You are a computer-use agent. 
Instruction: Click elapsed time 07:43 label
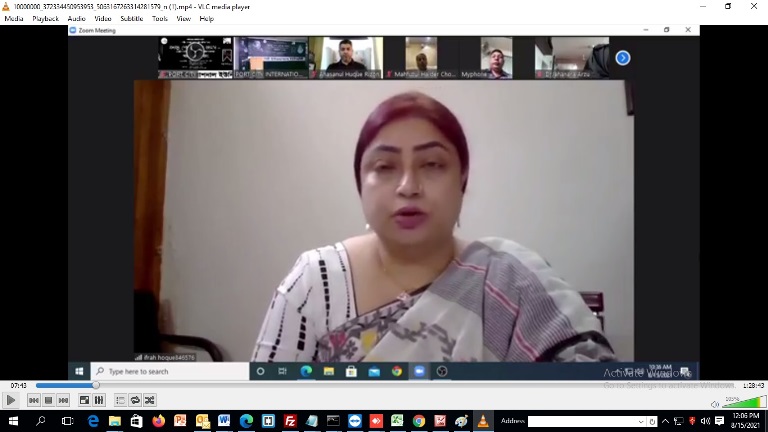coord(19,385)
